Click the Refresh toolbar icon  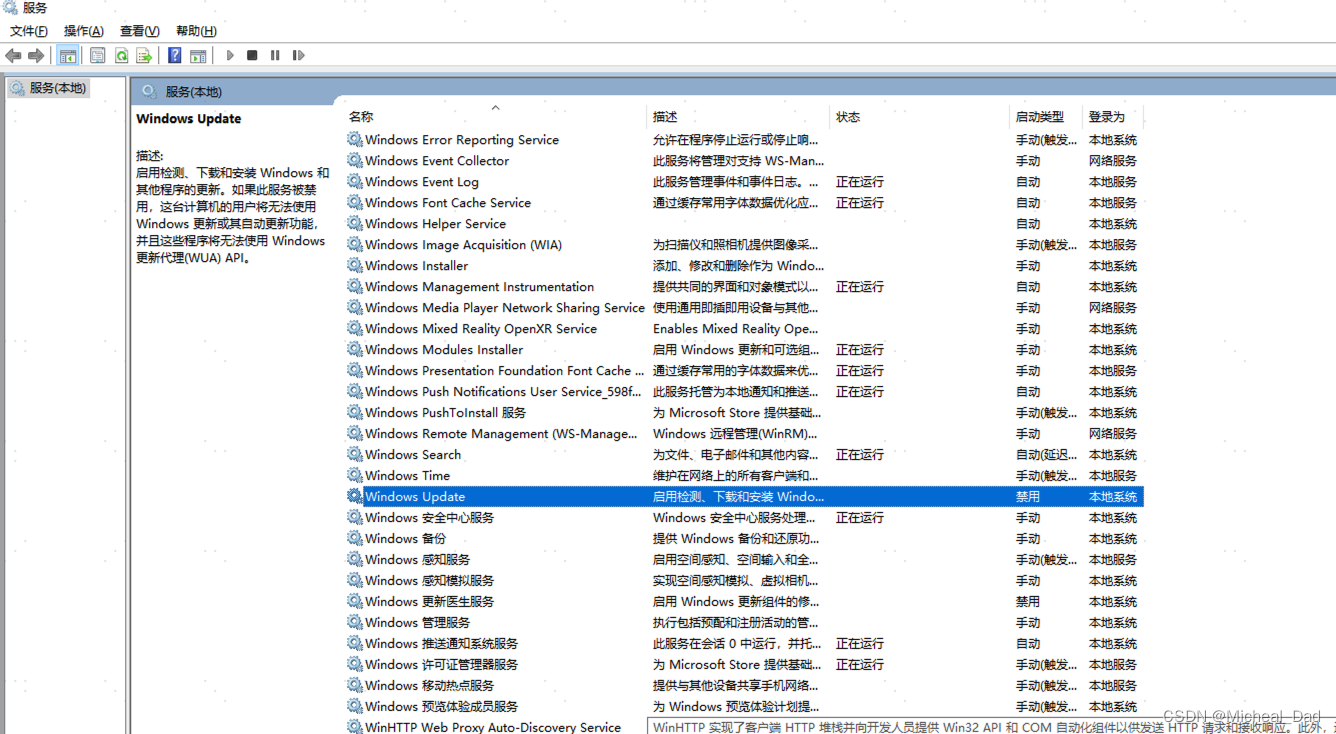(x=121, y=56)
